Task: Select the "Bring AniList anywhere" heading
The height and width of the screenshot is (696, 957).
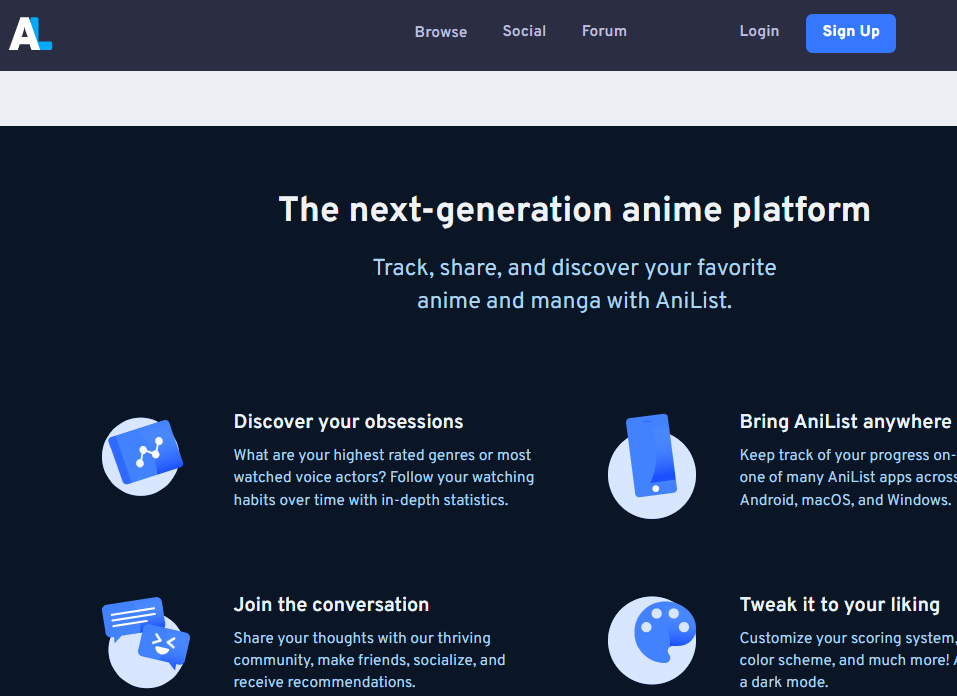Action: 845,422
